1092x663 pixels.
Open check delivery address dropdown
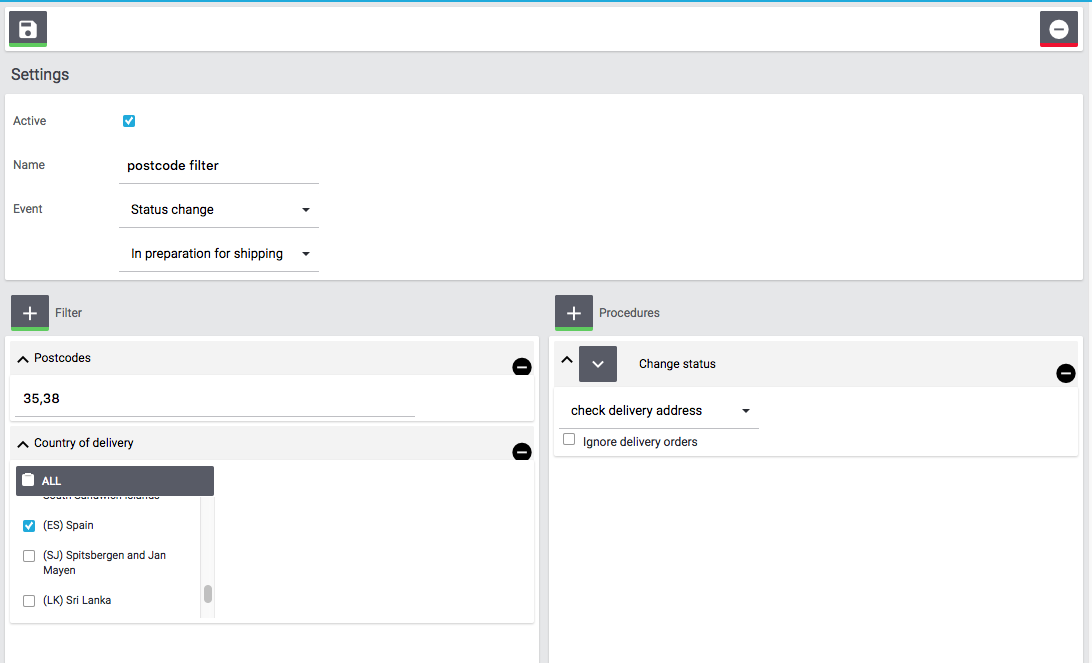(658, 411)
